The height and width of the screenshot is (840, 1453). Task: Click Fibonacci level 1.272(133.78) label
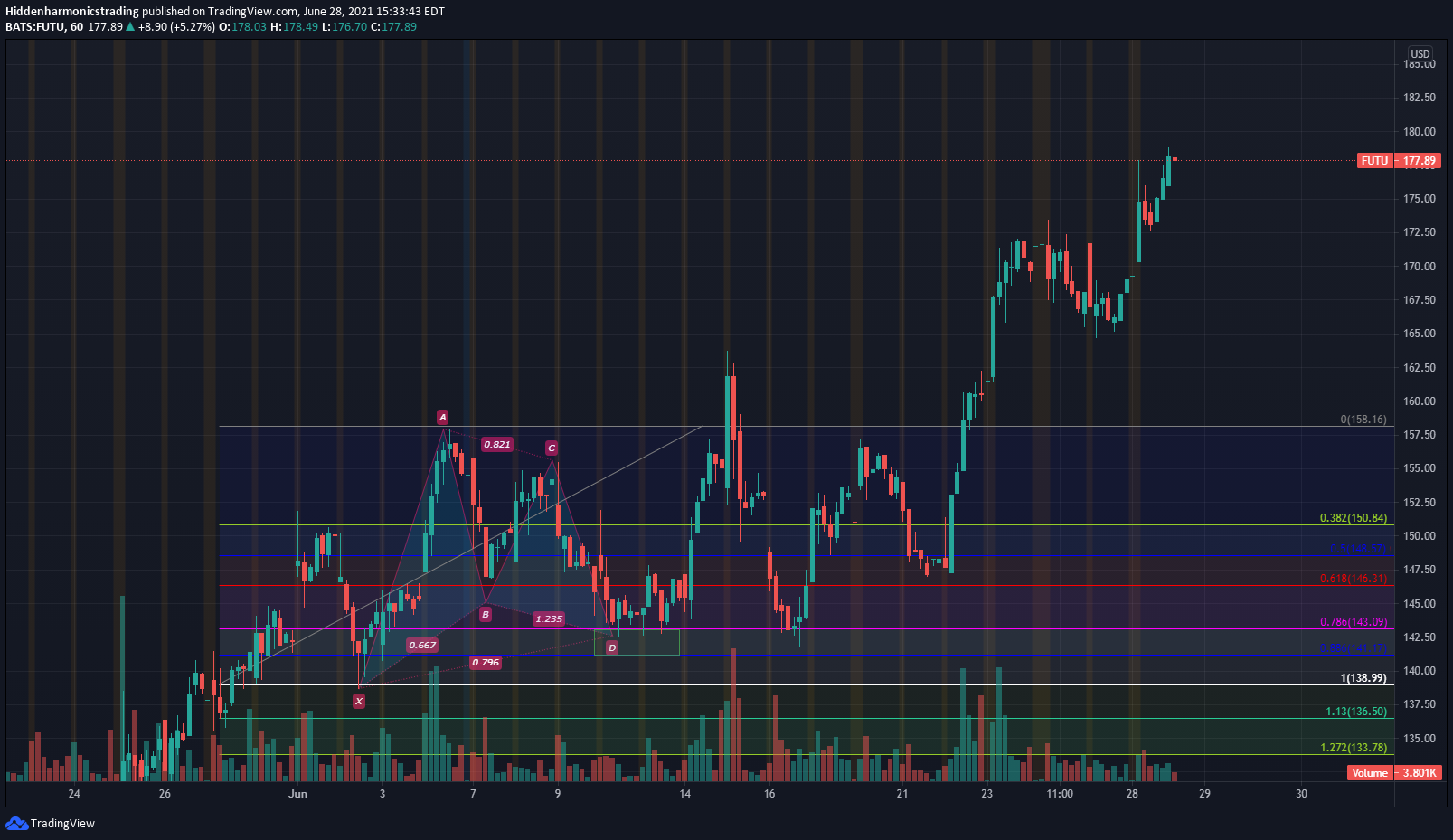(1354, 748)
